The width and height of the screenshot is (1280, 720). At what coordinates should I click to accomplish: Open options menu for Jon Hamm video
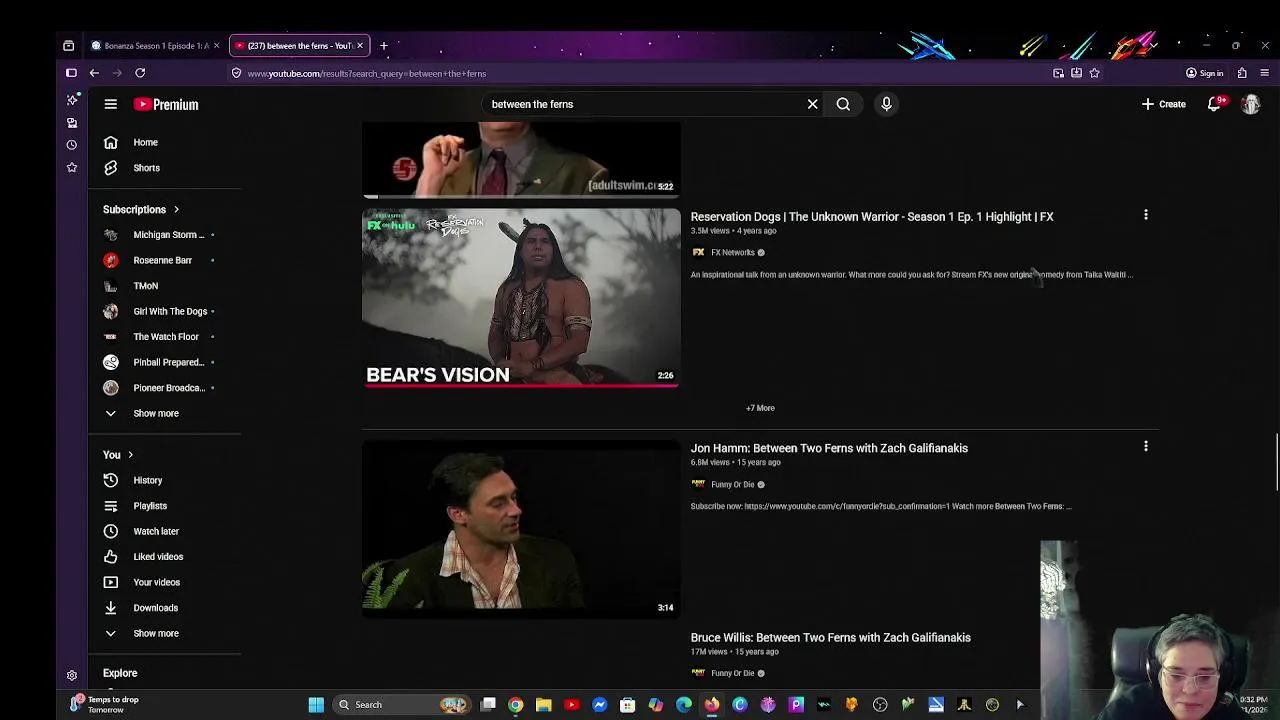click(x=1146, y=447)
